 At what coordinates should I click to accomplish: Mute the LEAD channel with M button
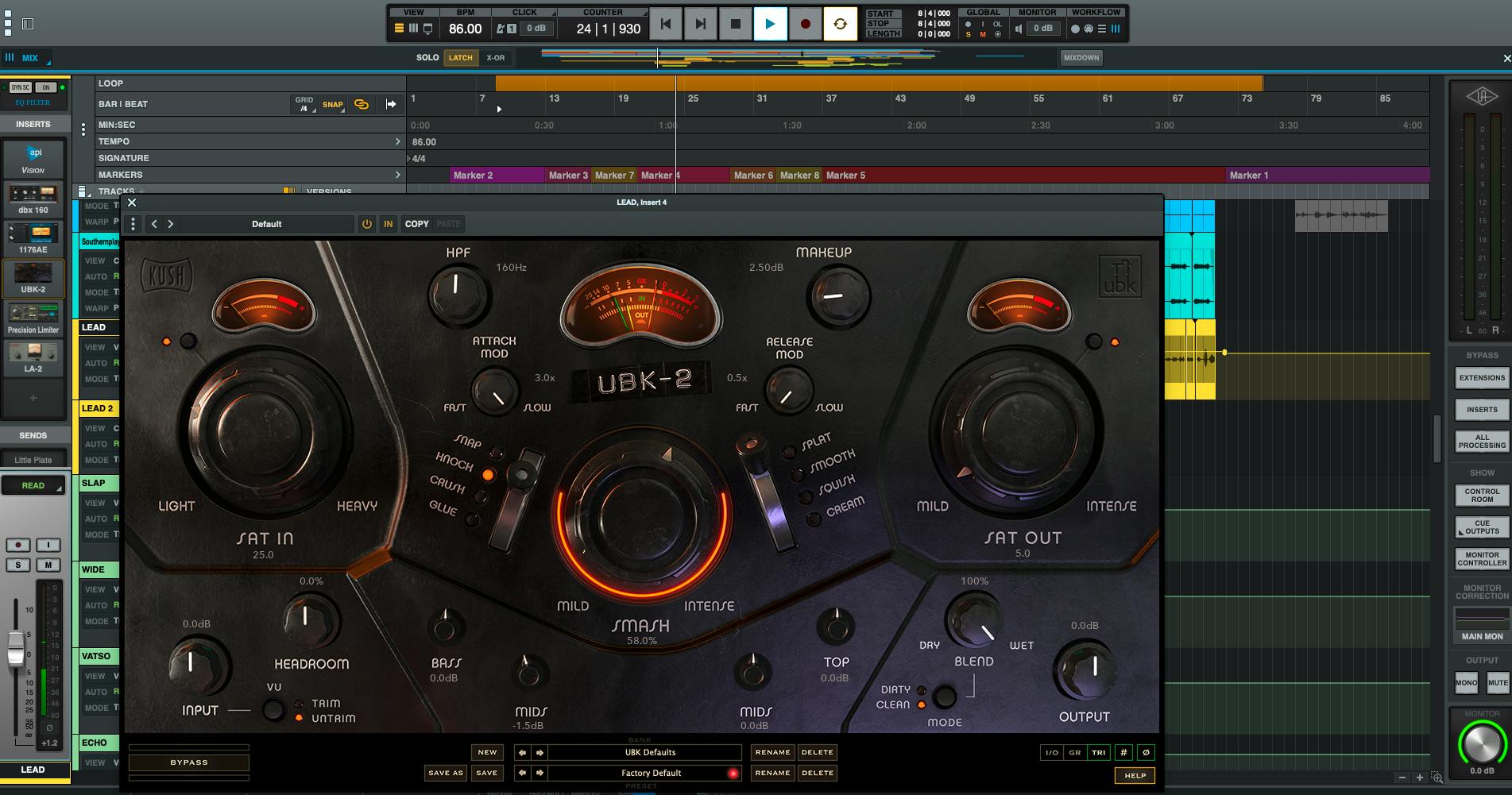[x=48, y=565]
